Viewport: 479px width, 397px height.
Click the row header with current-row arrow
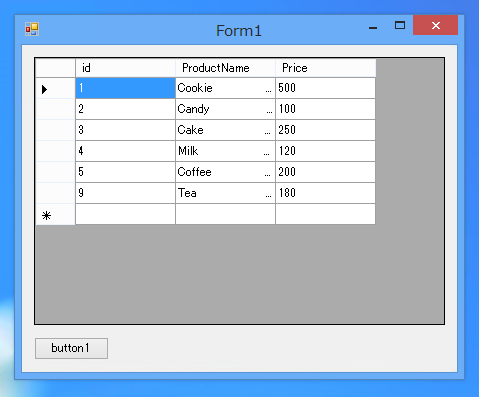55,88
